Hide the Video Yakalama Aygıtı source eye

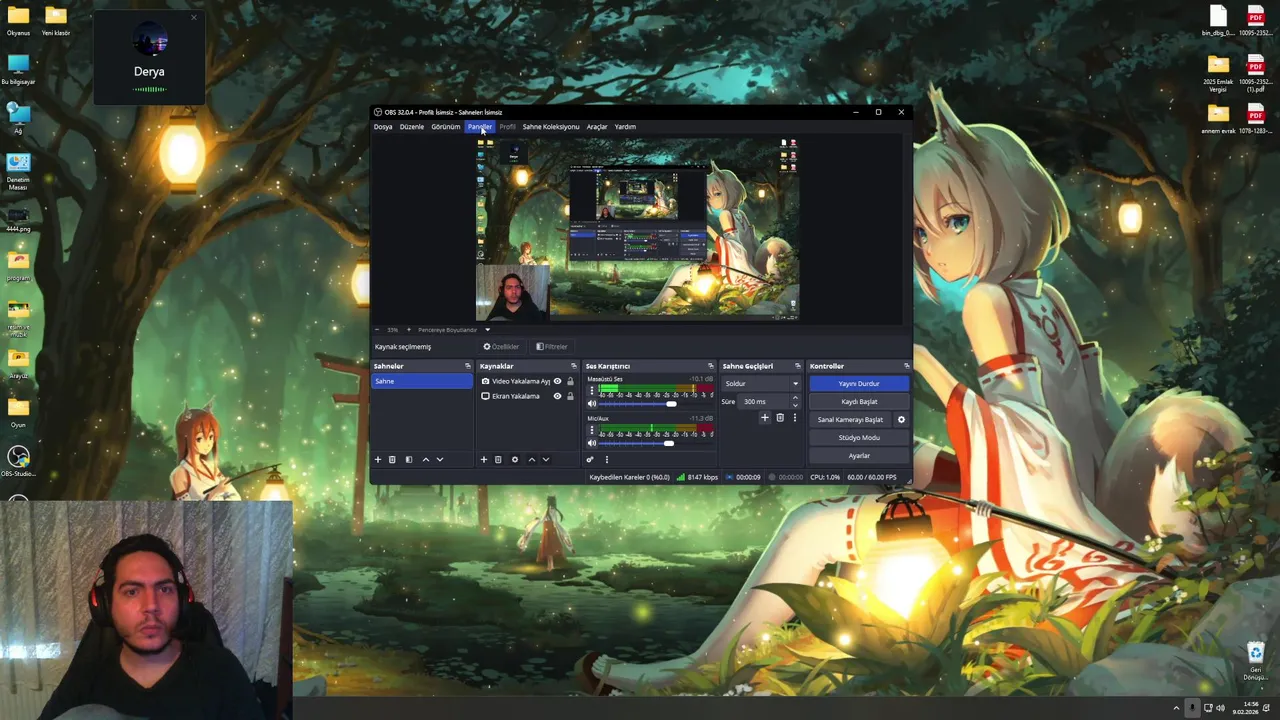(557, 381)
